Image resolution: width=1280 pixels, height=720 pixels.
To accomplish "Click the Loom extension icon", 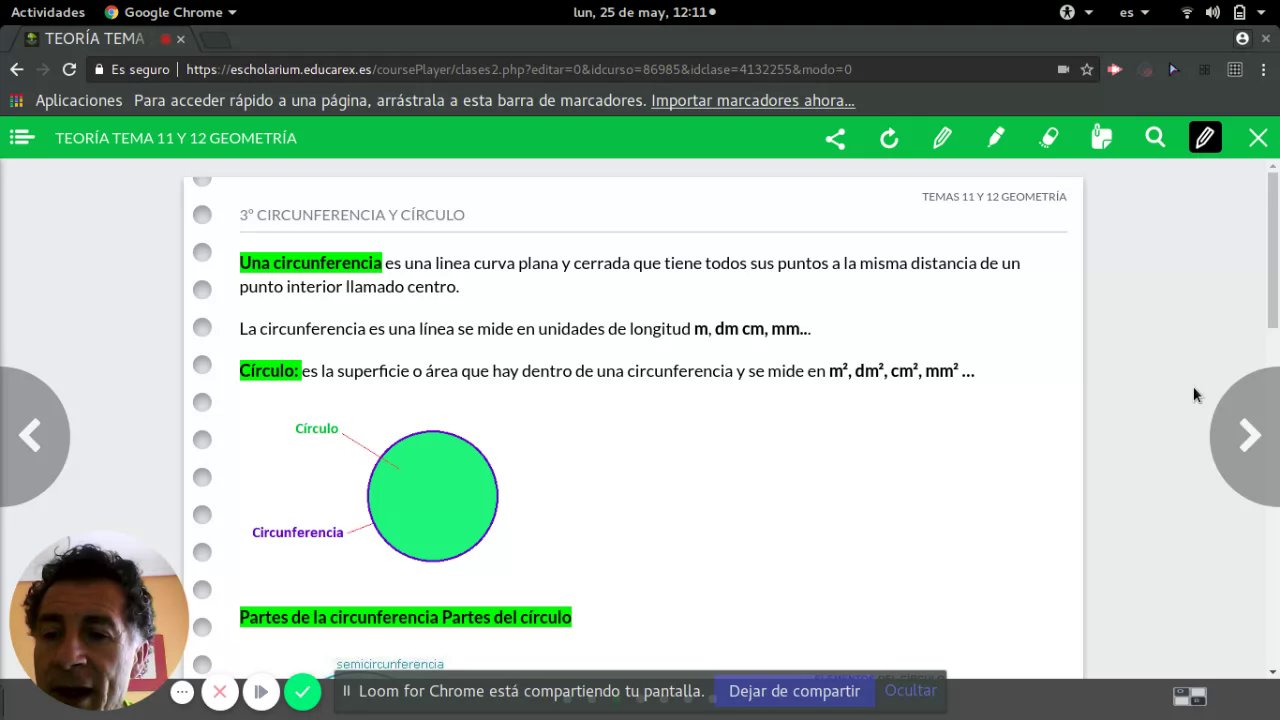I will [1145, 69].
